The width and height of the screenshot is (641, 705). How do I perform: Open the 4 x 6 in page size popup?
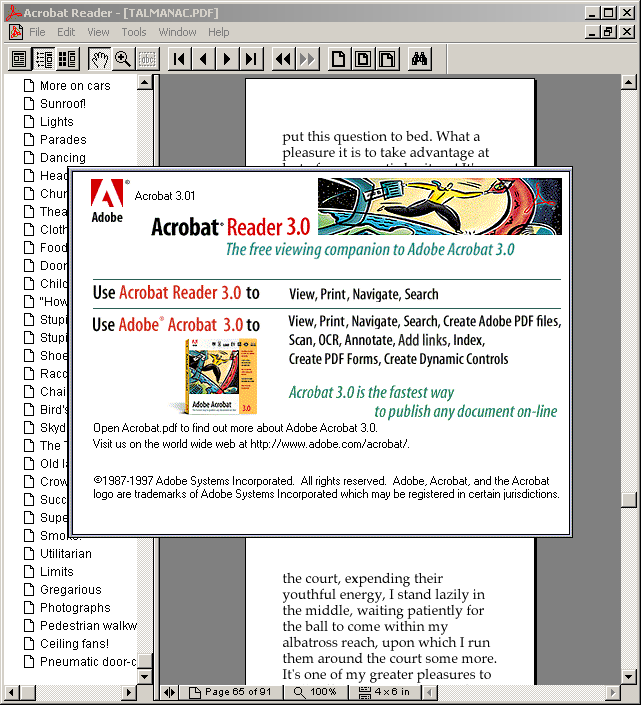(385, 692)
